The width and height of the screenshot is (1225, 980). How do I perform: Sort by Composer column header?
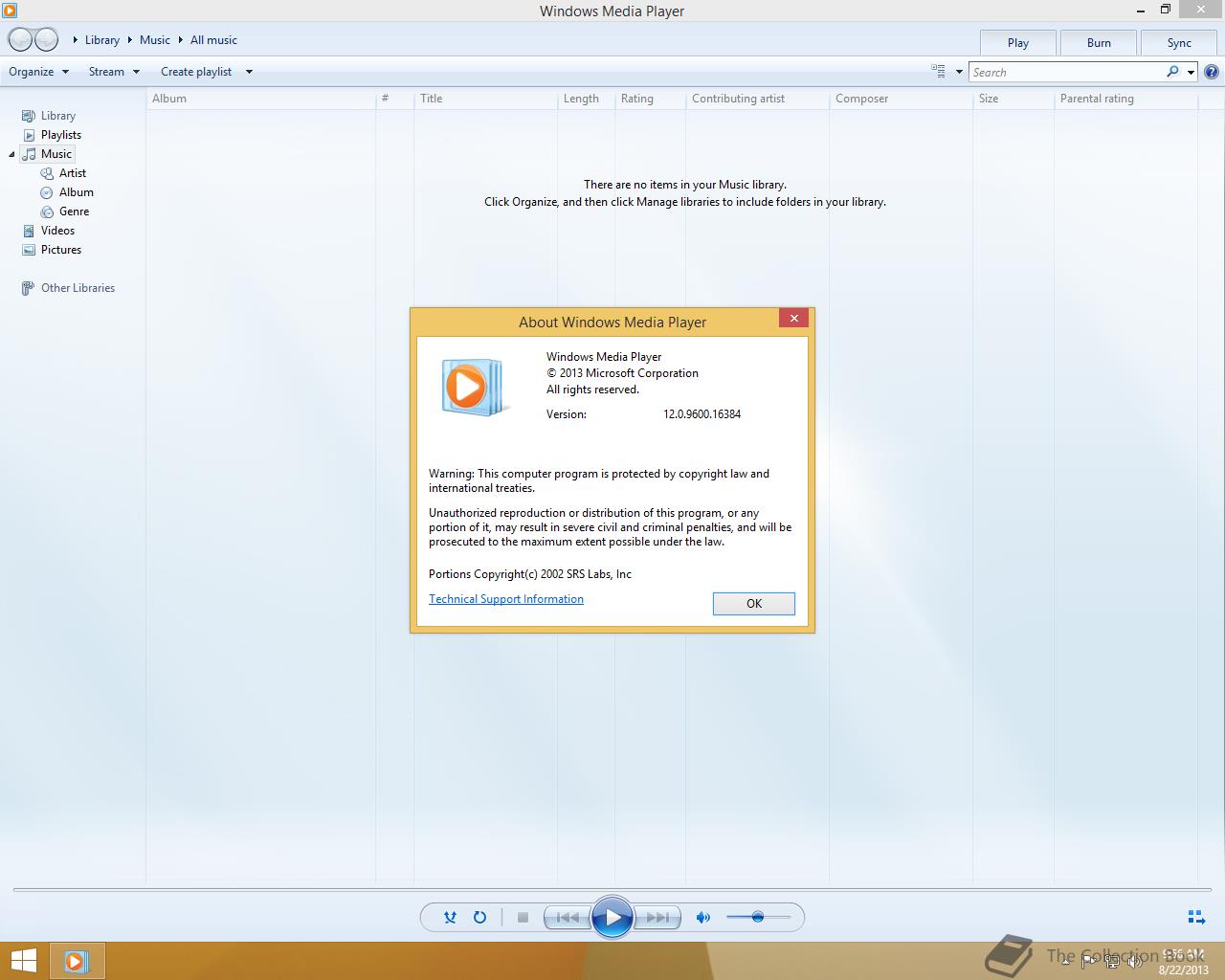(901, 99)
